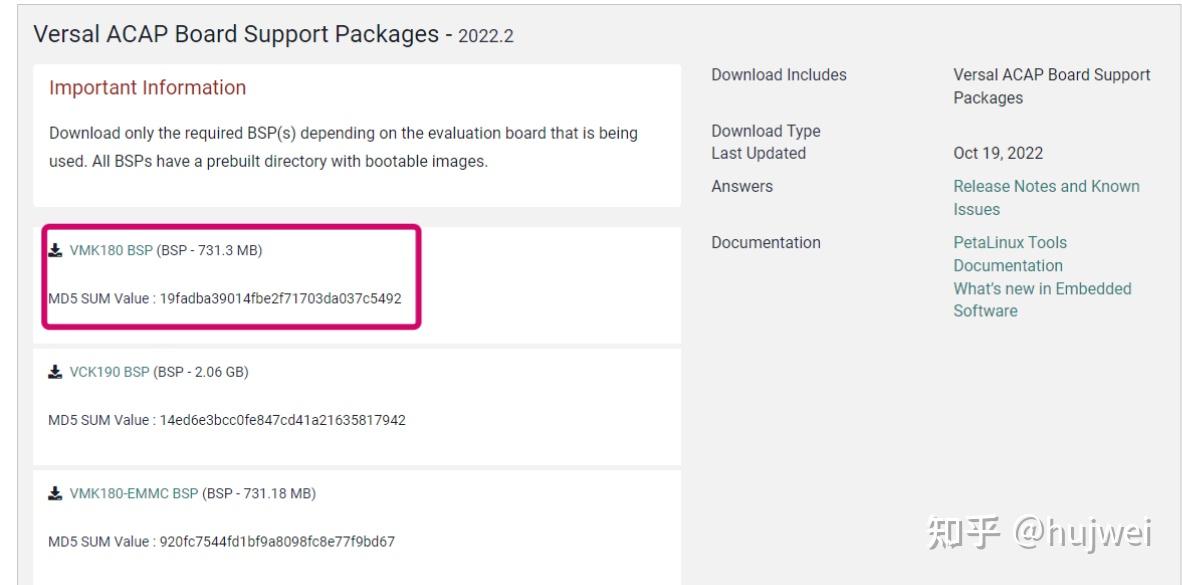
Task: Click the download icon beside VMK180-EMMC BSP
Action: point(55,494)
